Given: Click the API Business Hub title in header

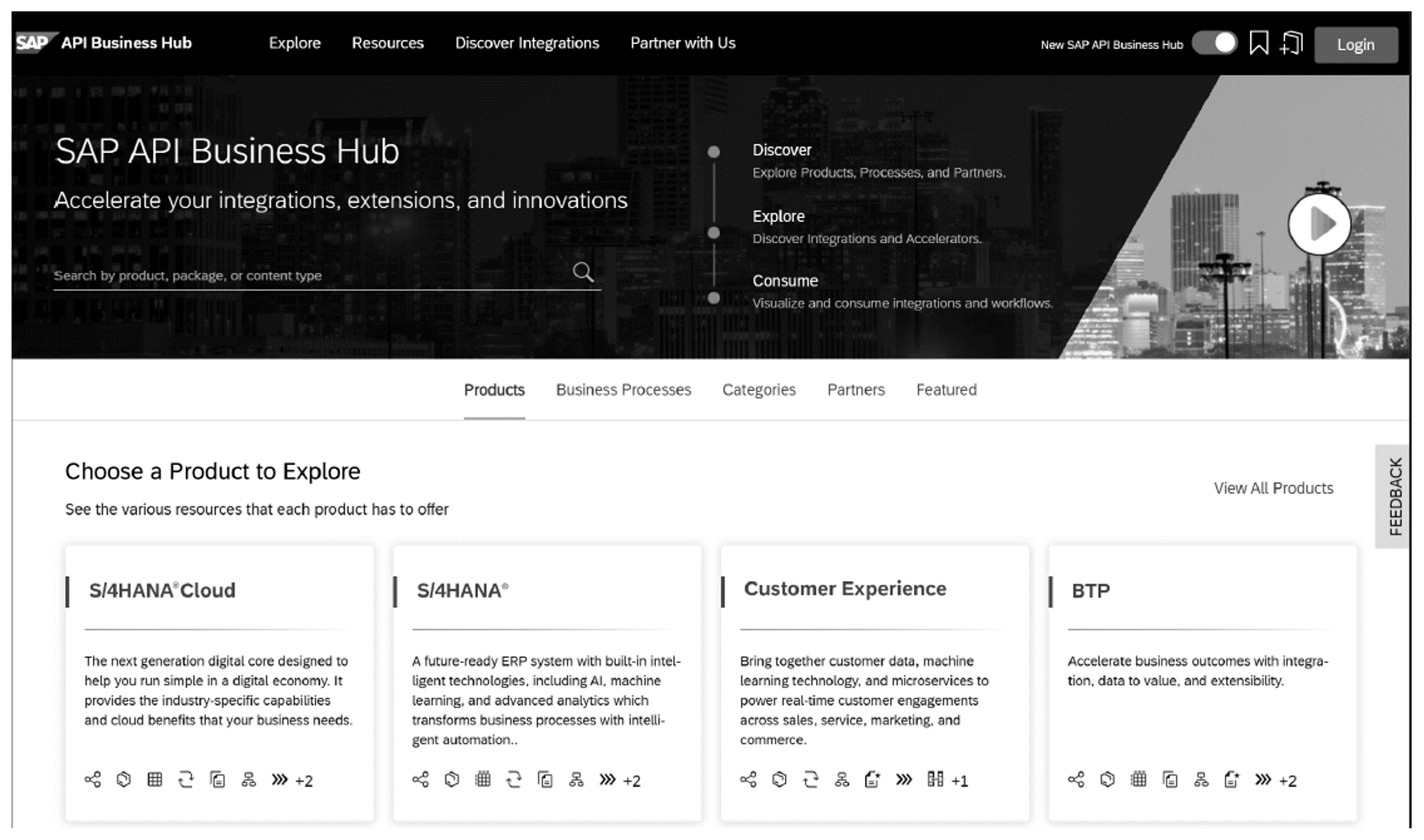Looking at the screenshot, I should click(126, 43).
